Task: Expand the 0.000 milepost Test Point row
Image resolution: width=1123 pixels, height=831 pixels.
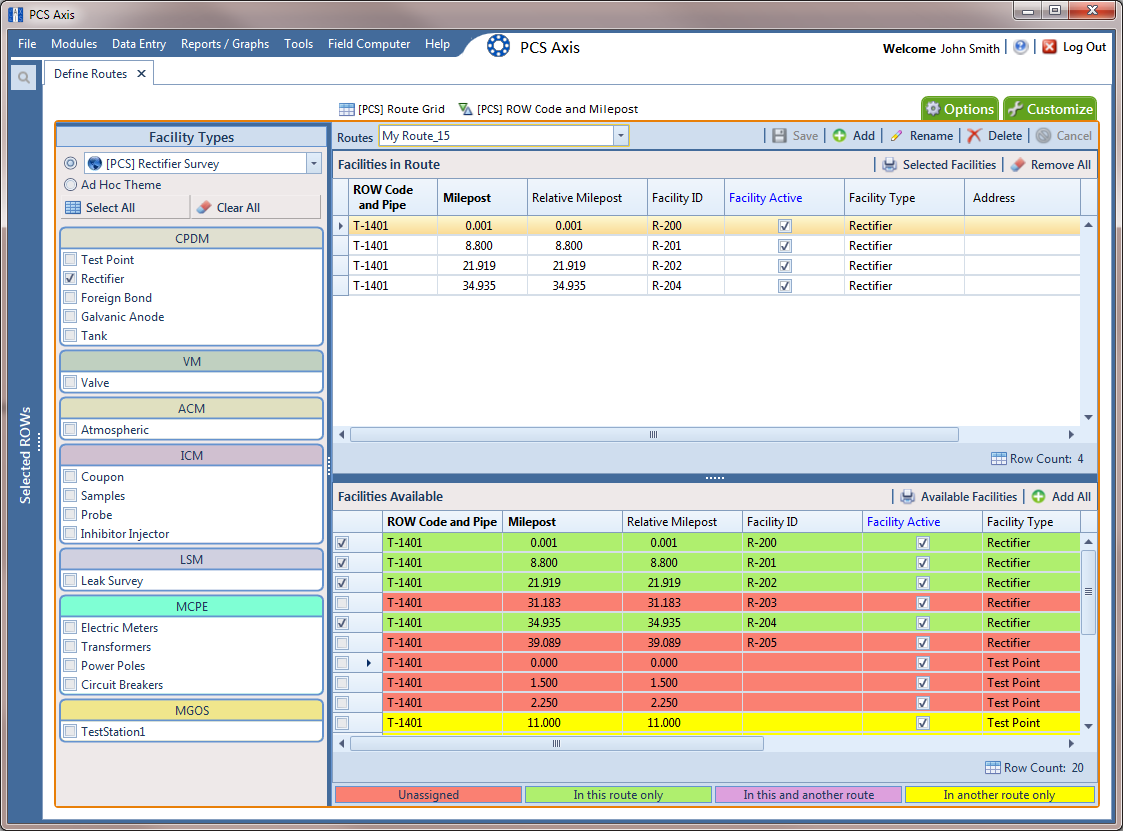Action: click(369, 663)
